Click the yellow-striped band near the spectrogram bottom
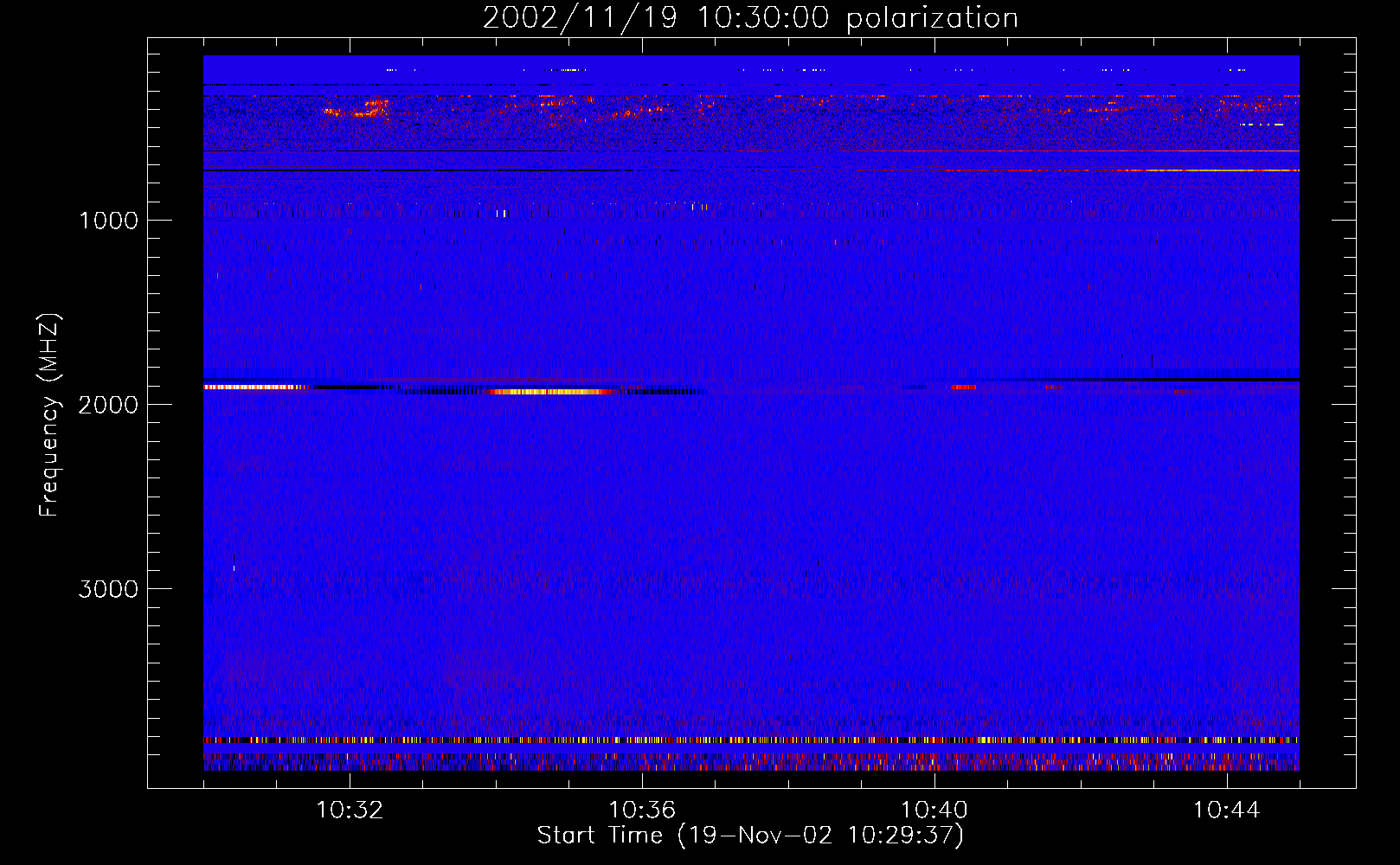Image resolution: width=1400 pixels, height=865 pixels. click(x=751, y=740)
